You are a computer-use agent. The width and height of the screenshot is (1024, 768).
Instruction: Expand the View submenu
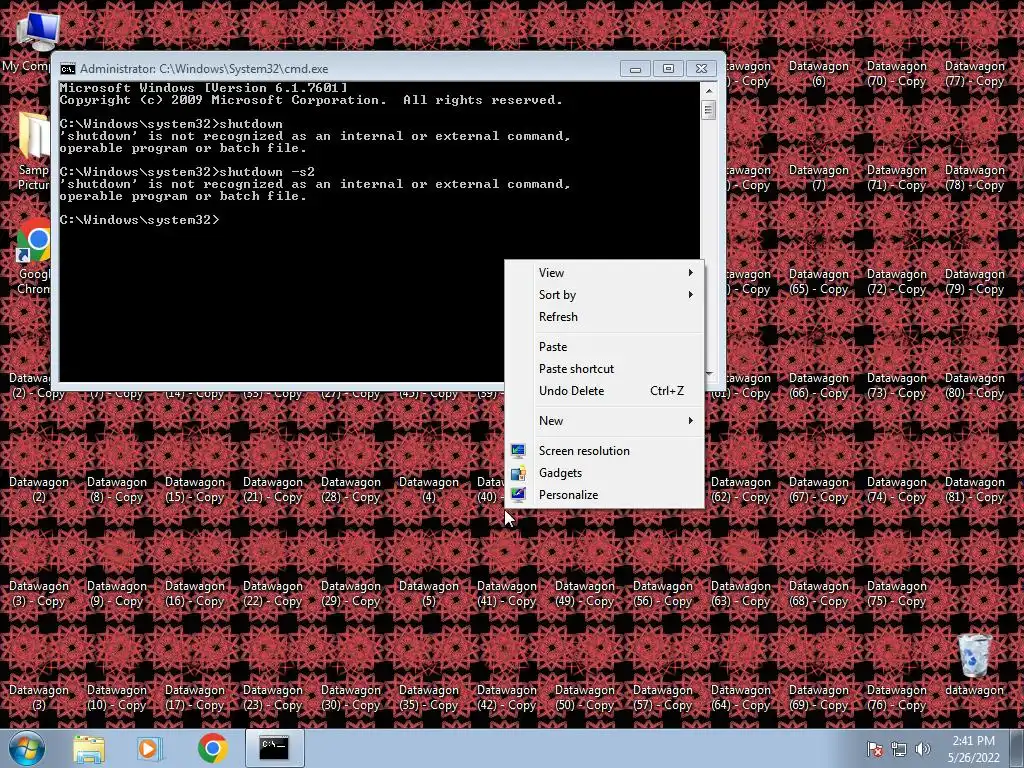605,273
